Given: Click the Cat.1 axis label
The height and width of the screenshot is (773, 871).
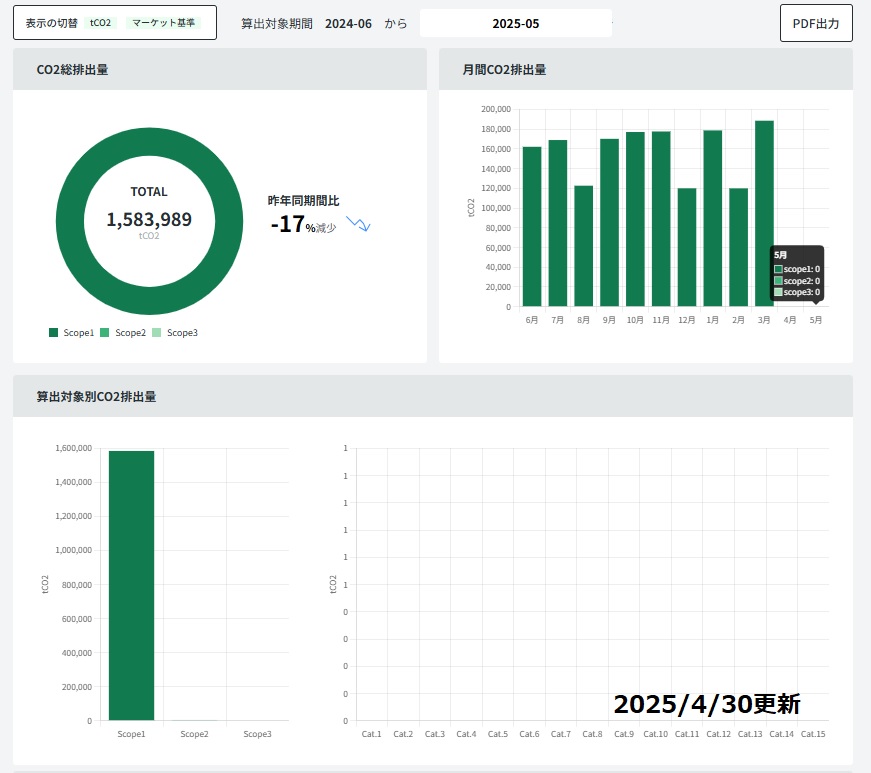Looking at the screenshot, I should [x=372, y=734].
